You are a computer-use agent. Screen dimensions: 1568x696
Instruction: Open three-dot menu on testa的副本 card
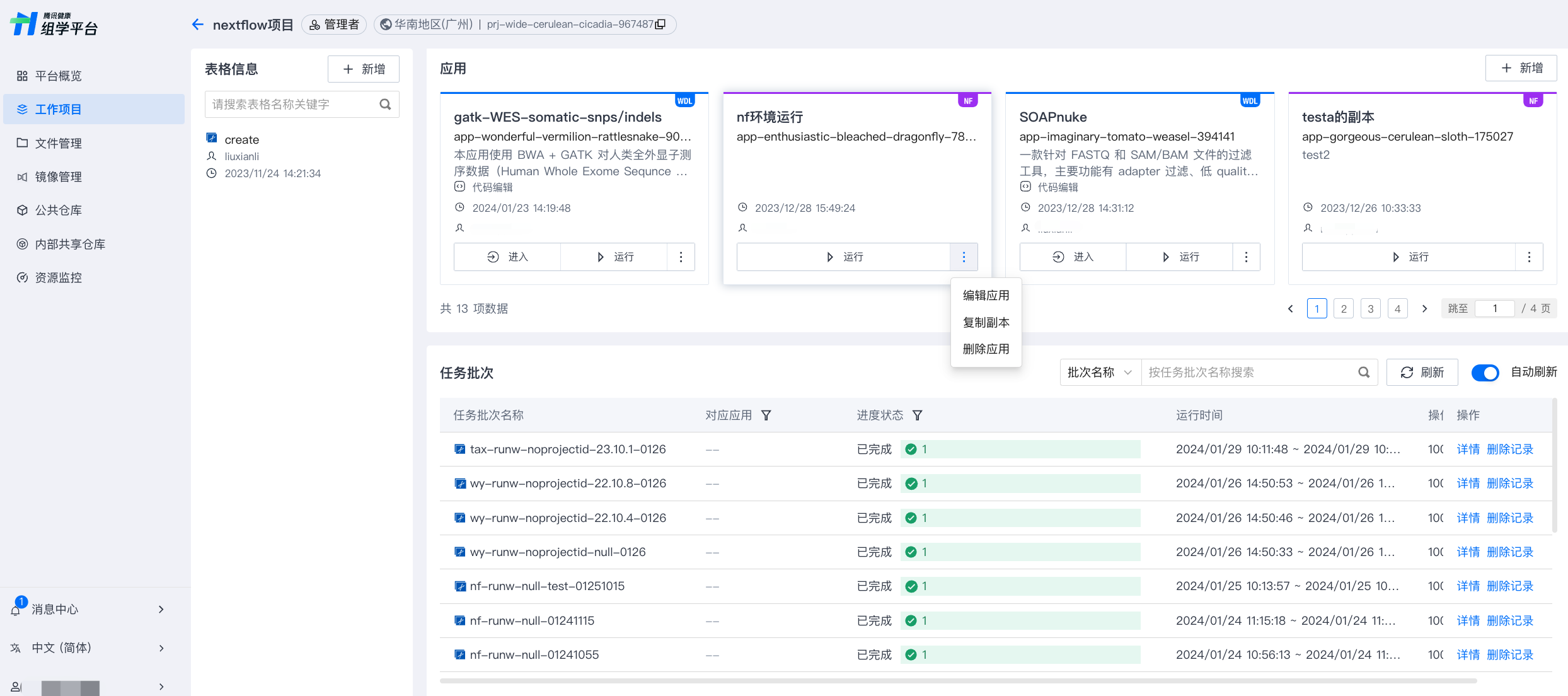1529,257
